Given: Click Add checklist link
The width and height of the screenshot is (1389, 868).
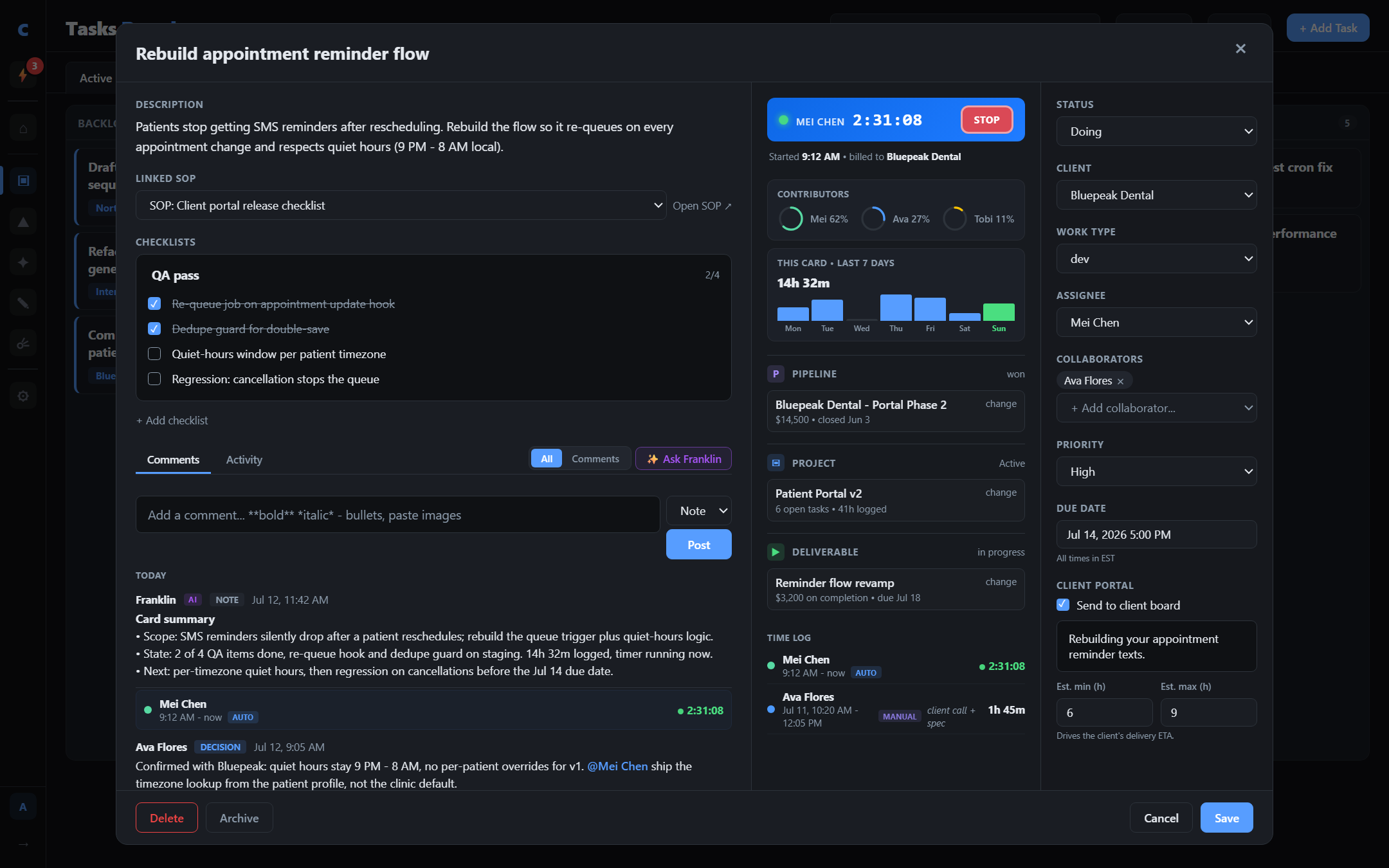Looking at the screenshot, I should point(172,420).
